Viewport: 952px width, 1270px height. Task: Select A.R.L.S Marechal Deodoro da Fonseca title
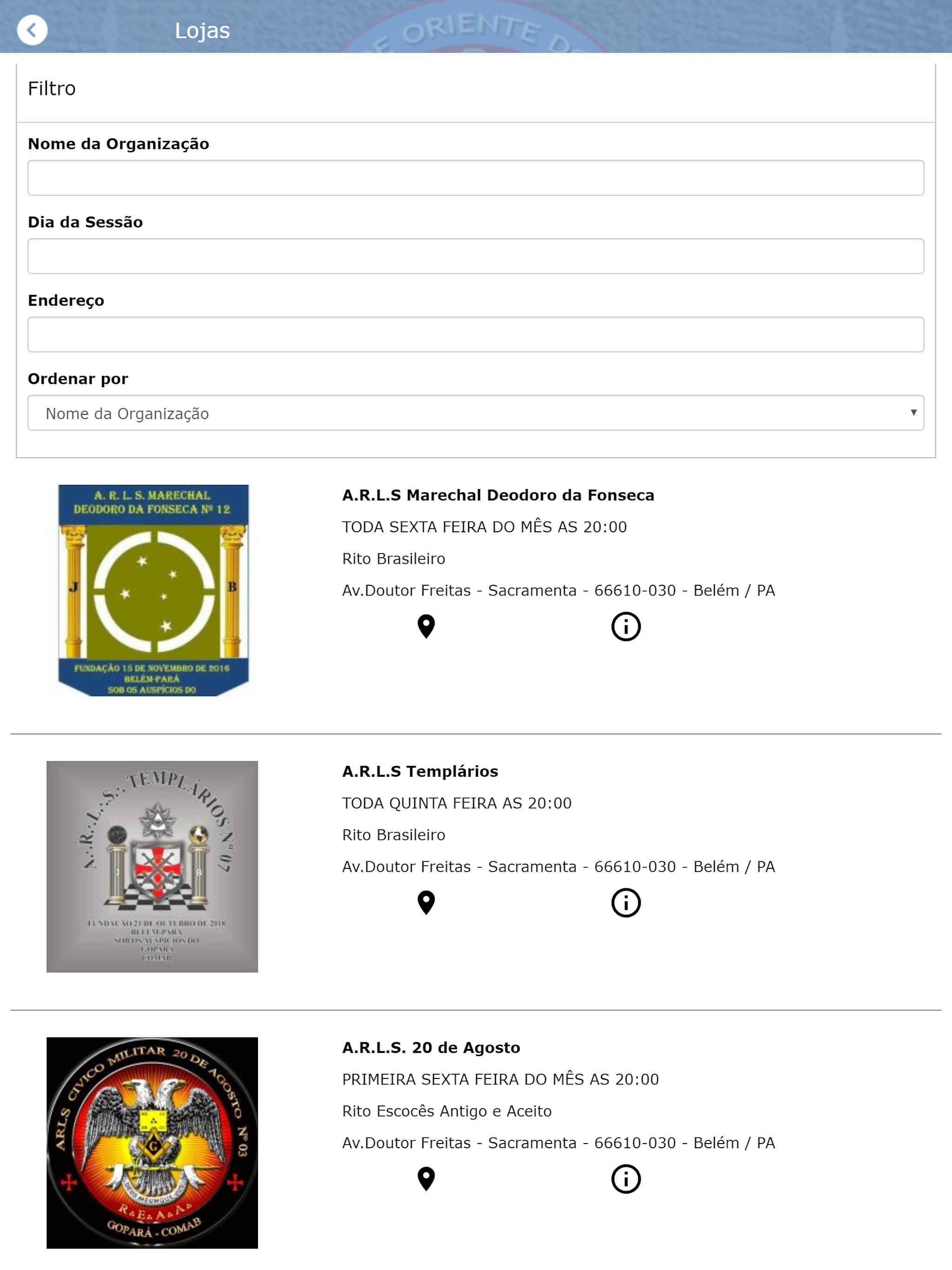pos(498,495)
